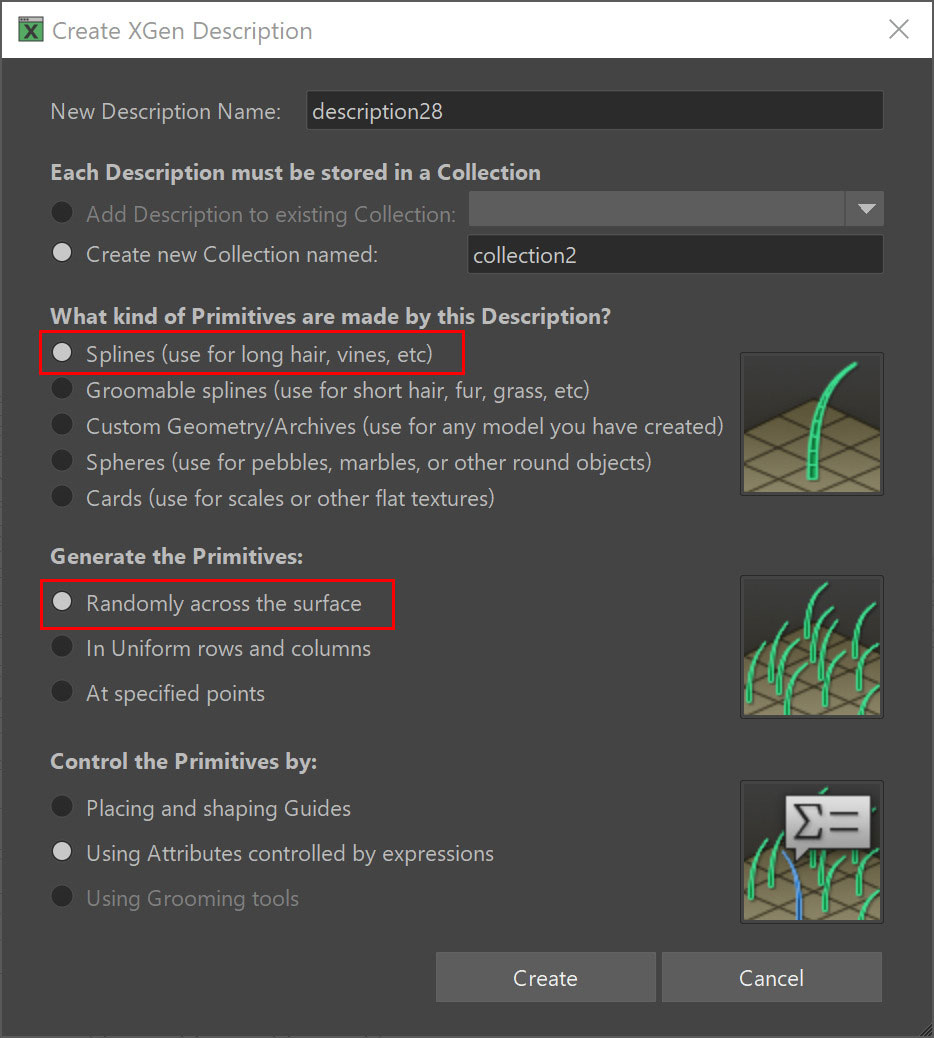The image size is (934, 1038).
Task: Choose Cards for scales or flat textures
Action: pyautogui.click(x=61, y=498)
